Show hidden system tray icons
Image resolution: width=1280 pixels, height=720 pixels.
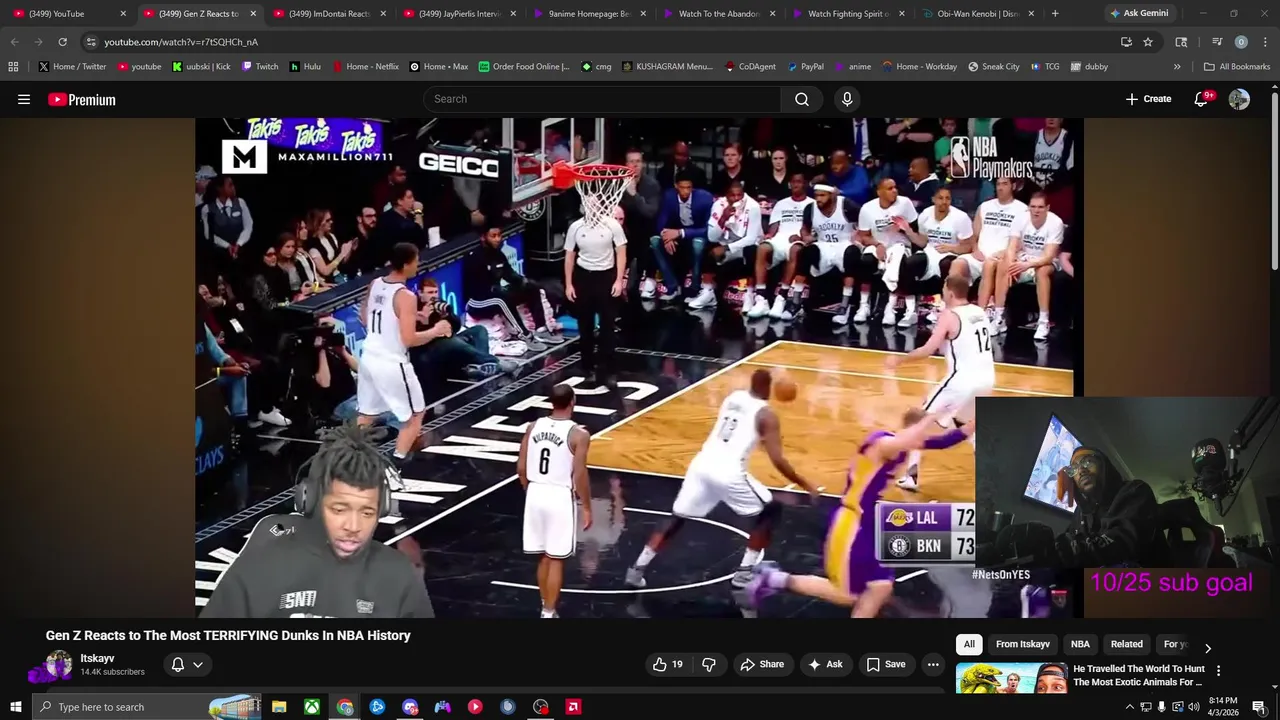[1130, 707]
